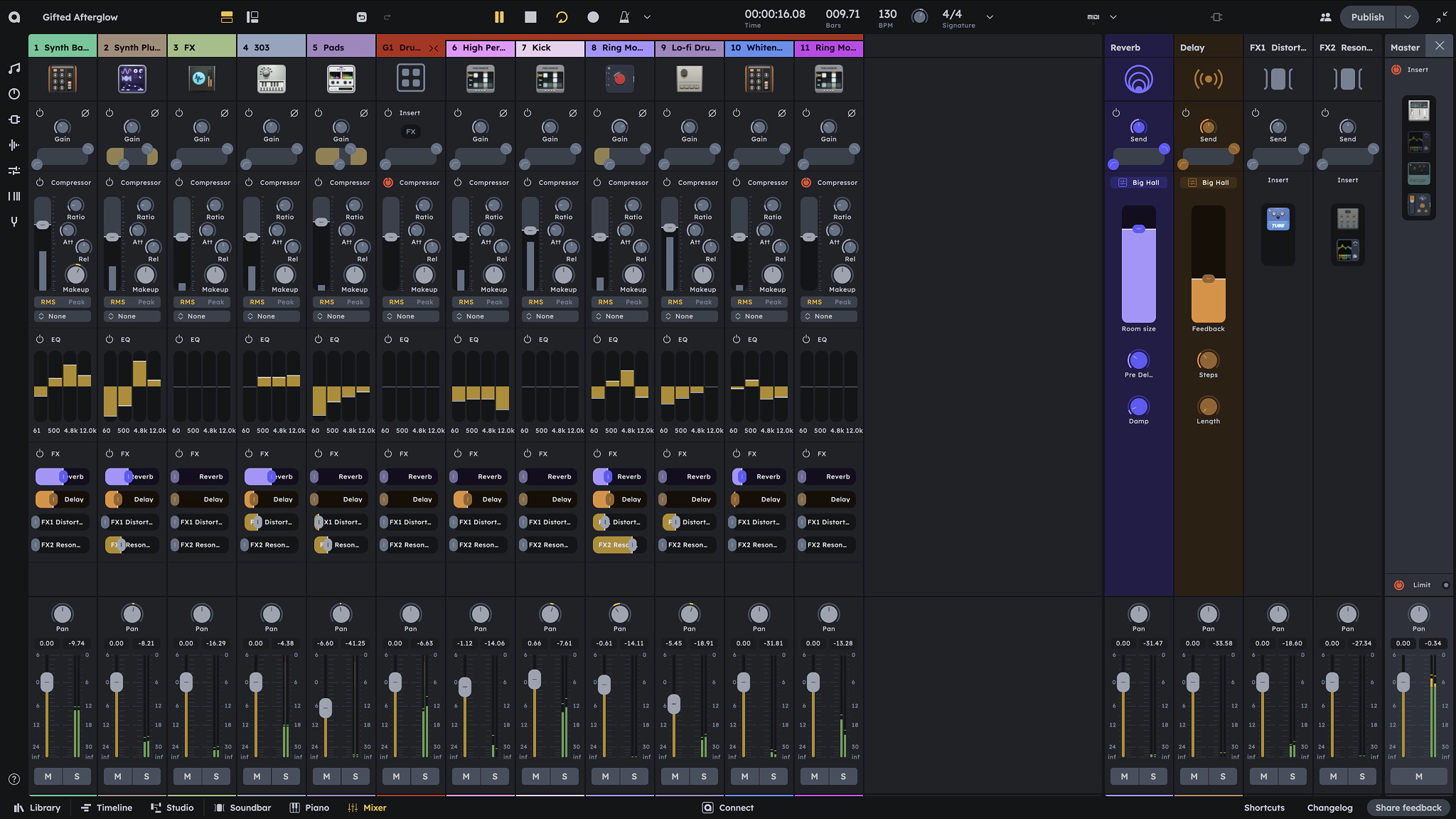Close the Dru group track
1456x819 pixels.
(434, 48)
